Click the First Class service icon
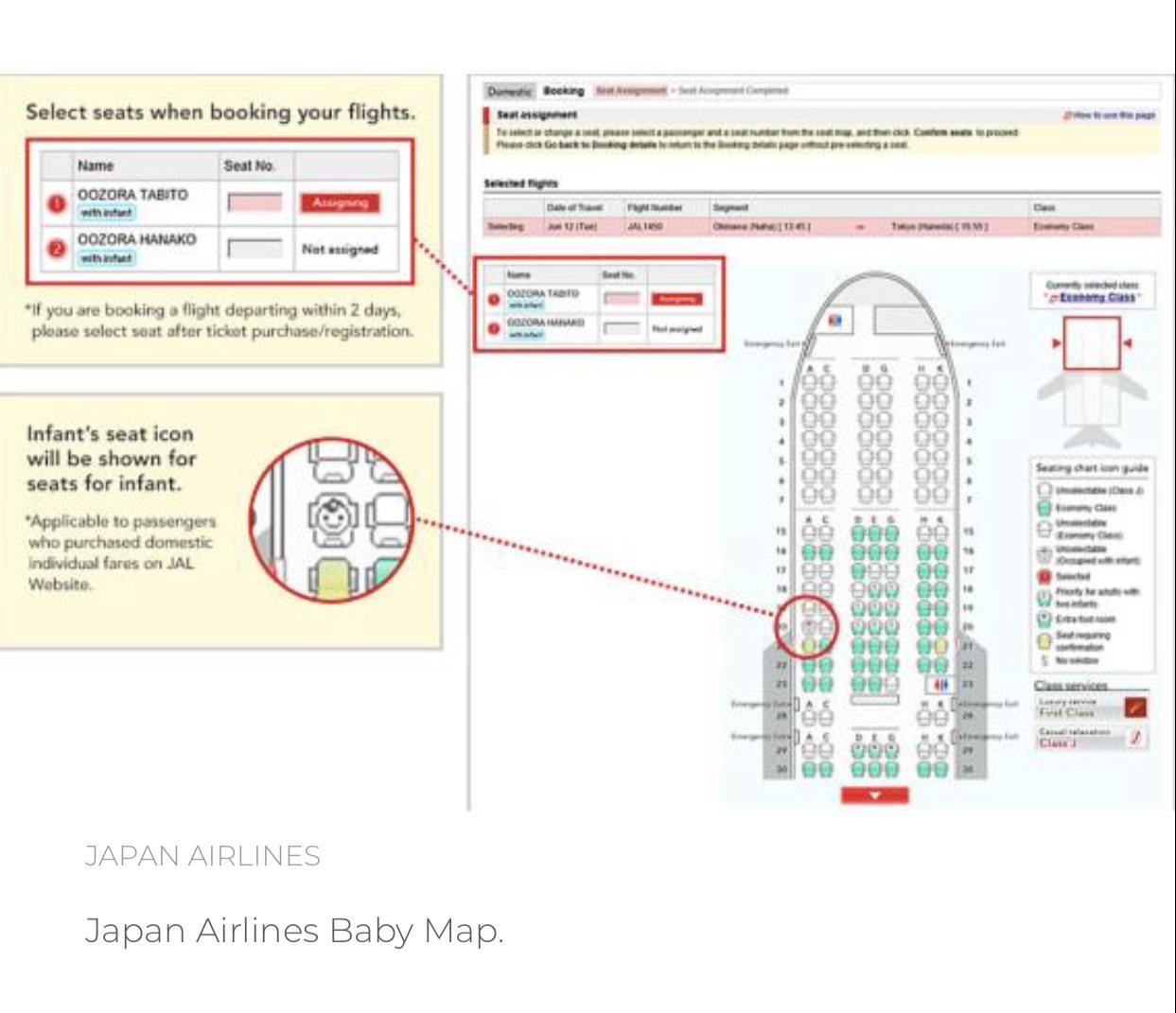Viewport: 1176px width, 1013px height. click(x=1135, y=707)
